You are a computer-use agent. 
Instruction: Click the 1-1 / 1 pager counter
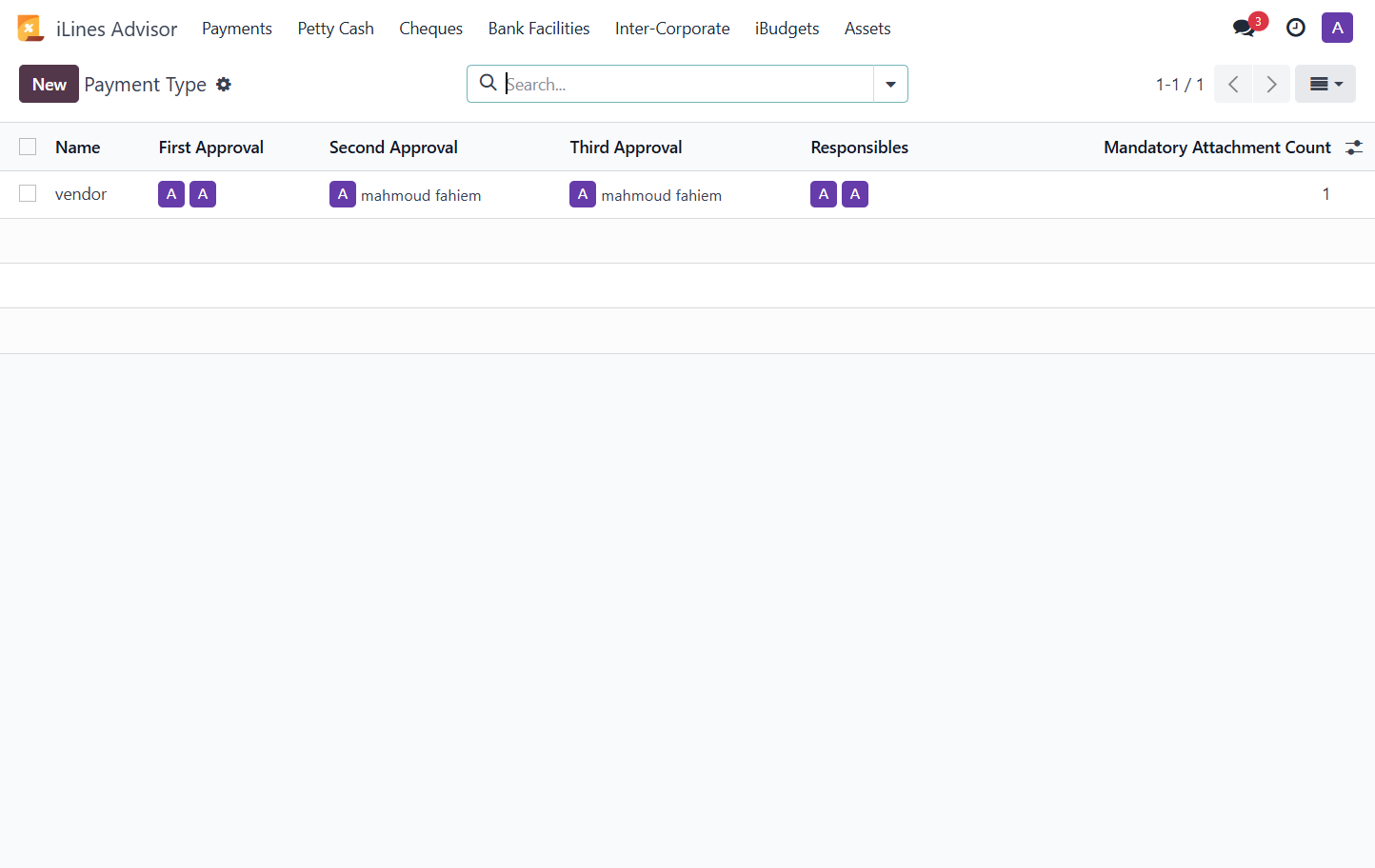coord(1180,84)
